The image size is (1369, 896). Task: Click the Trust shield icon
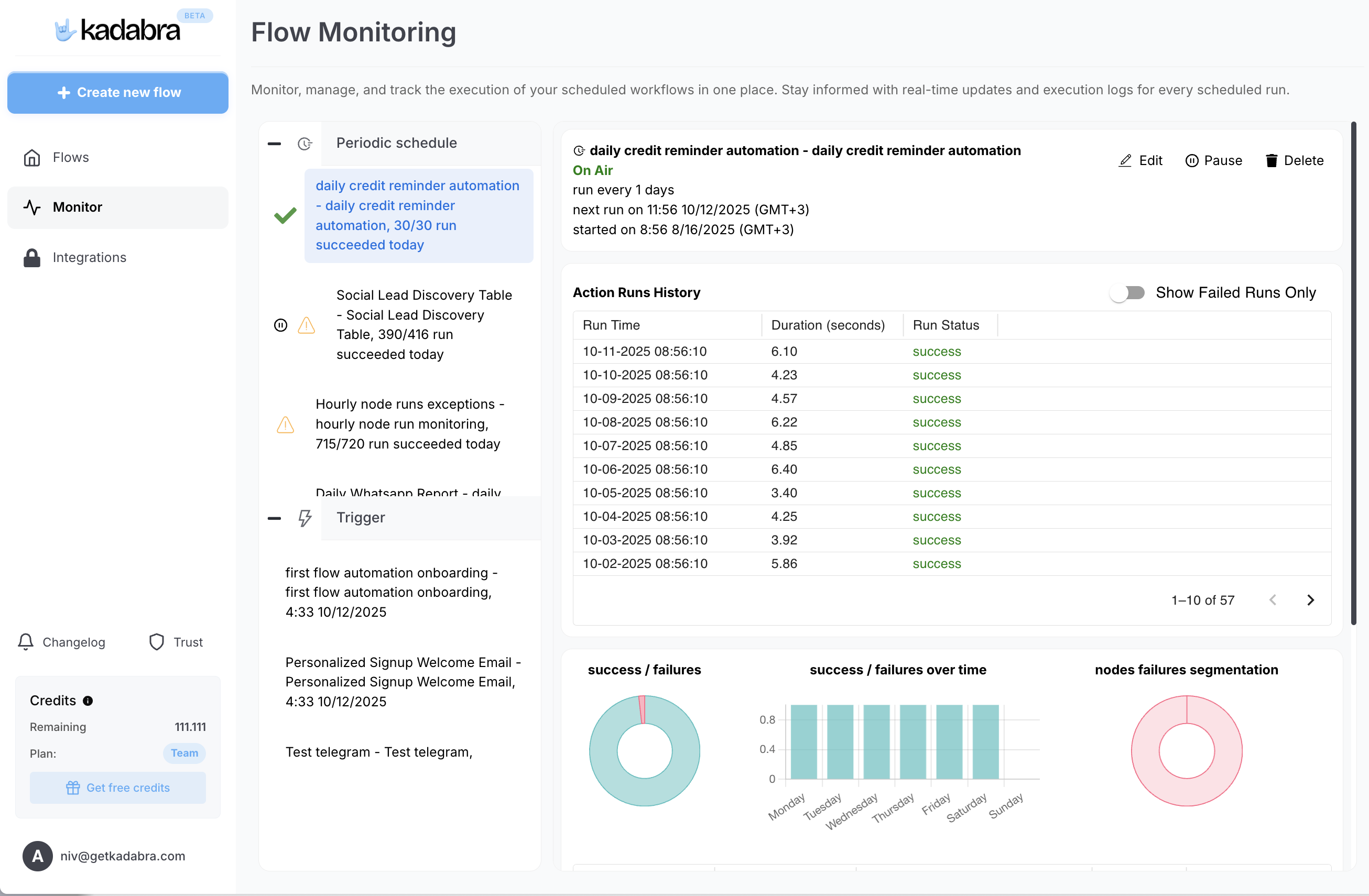click(157, 642)
